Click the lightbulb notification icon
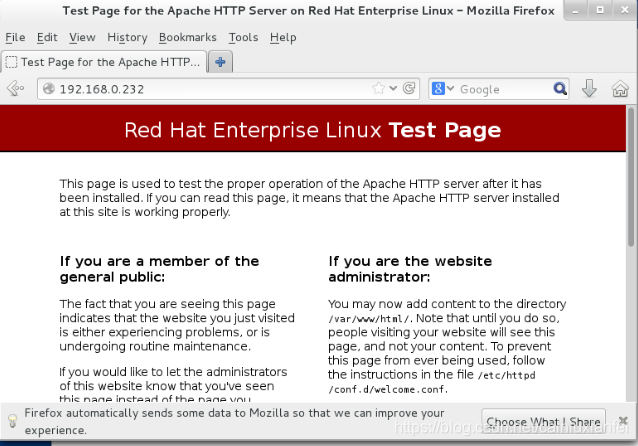 (x=13, y=421)
